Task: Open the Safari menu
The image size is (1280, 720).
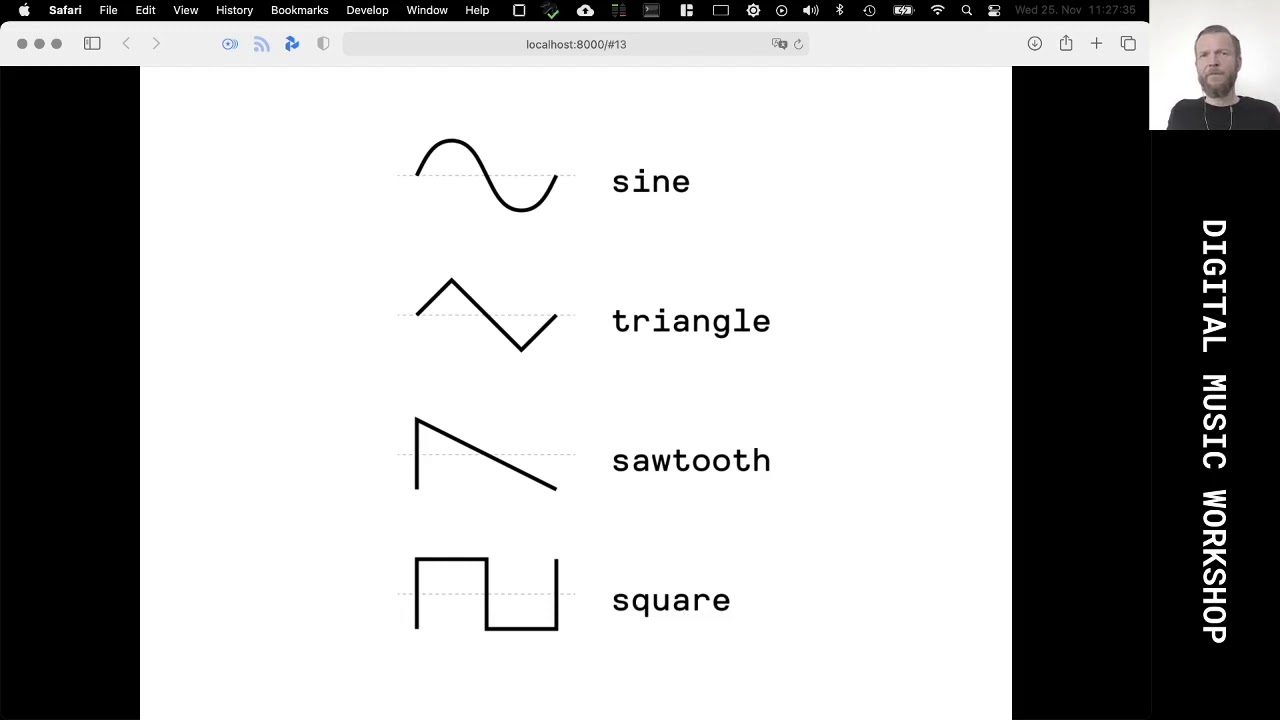Action: coord(65,10)
